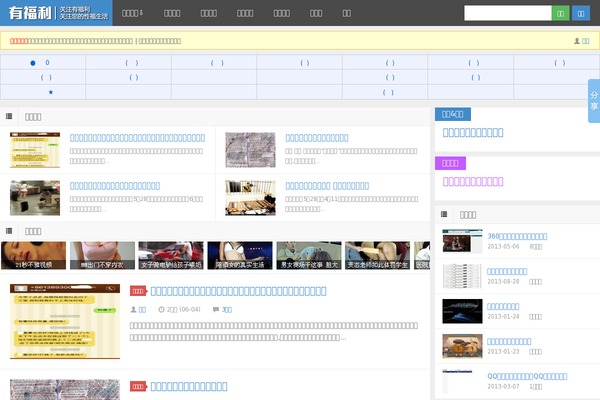
Task: Click the clock icon near (06-04) date
Action: (161, 309)
